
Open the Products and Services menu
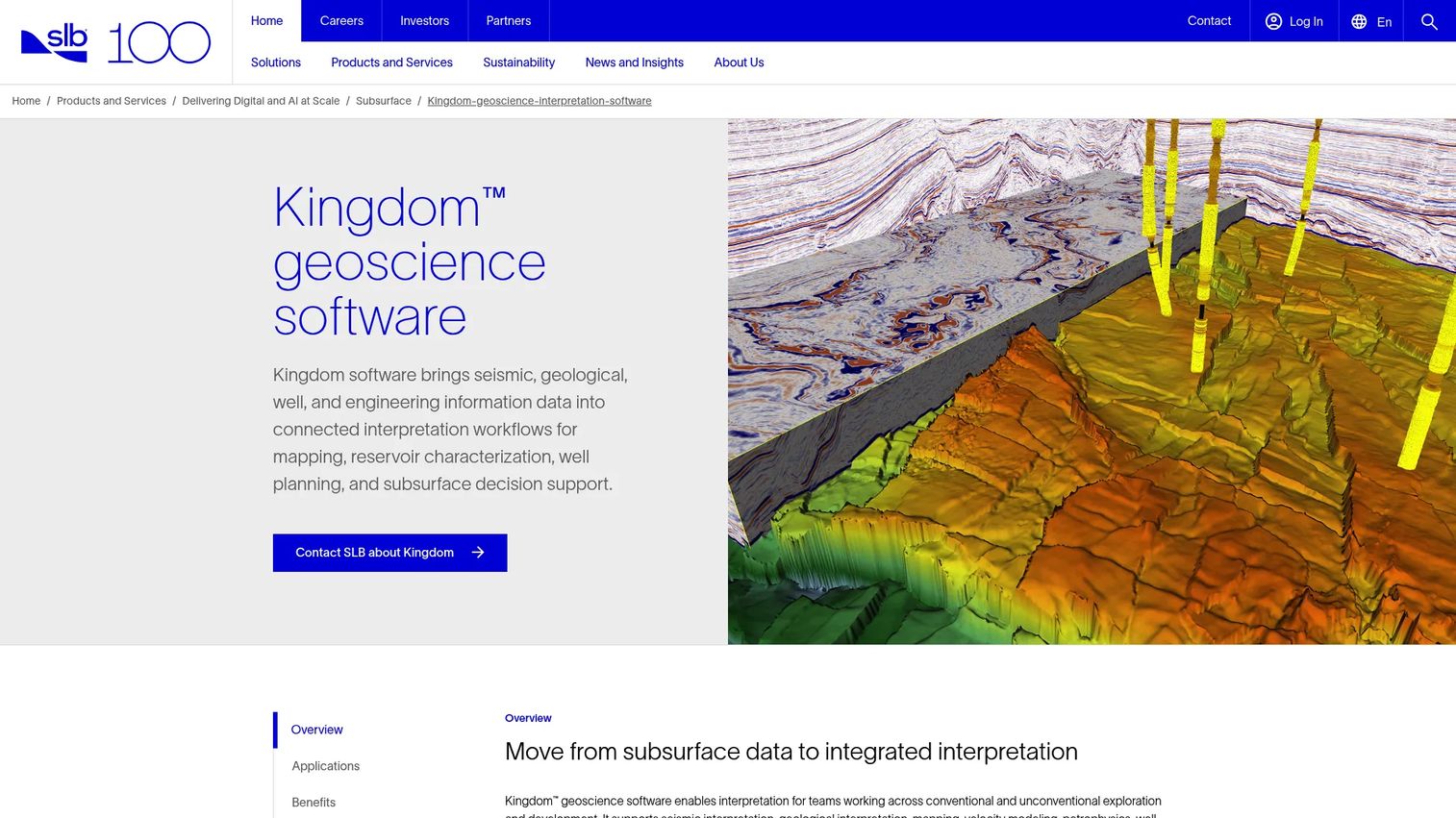[391, 62]
